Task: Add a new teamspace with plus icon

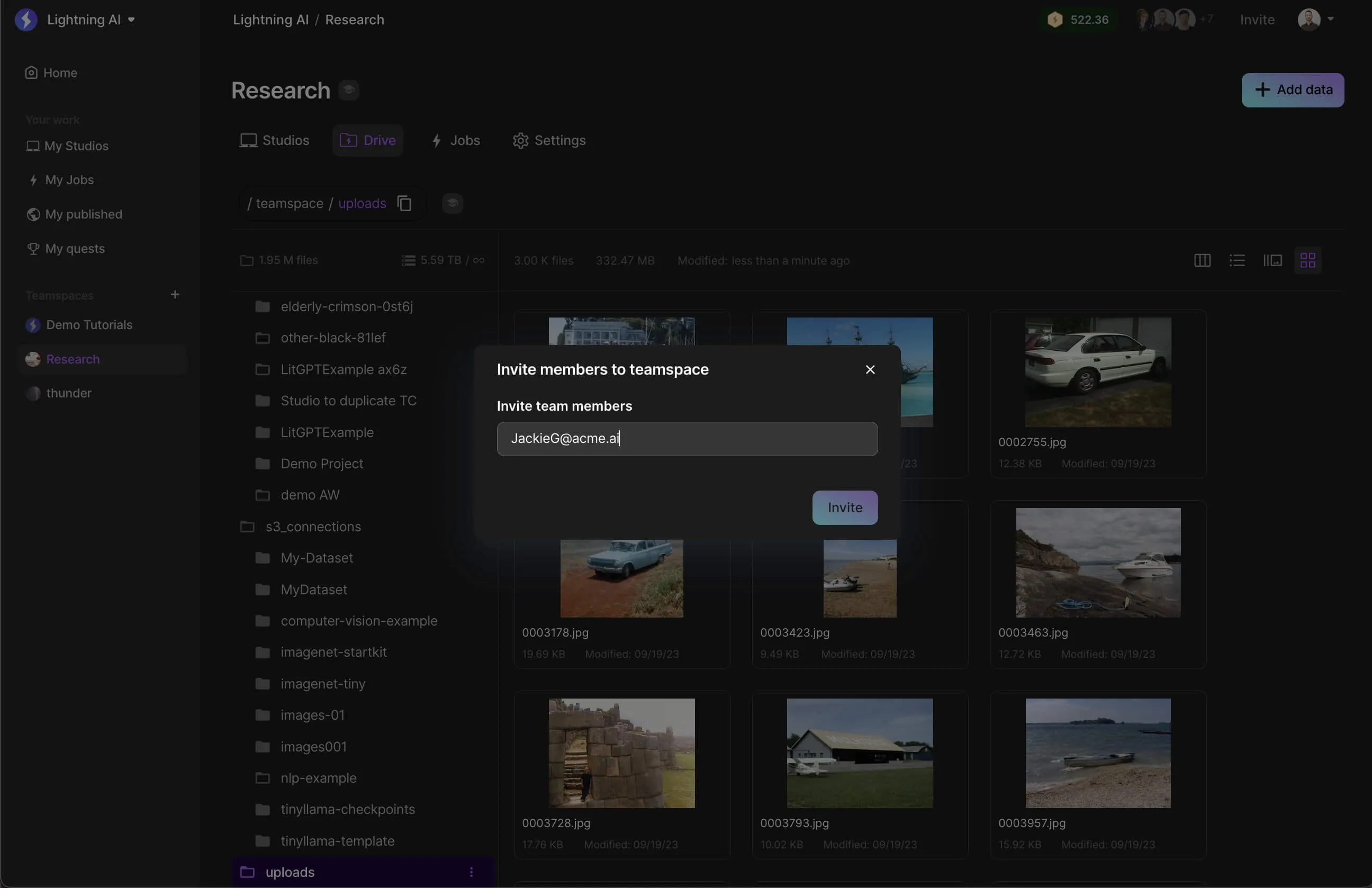Action: tap(175, 294)
